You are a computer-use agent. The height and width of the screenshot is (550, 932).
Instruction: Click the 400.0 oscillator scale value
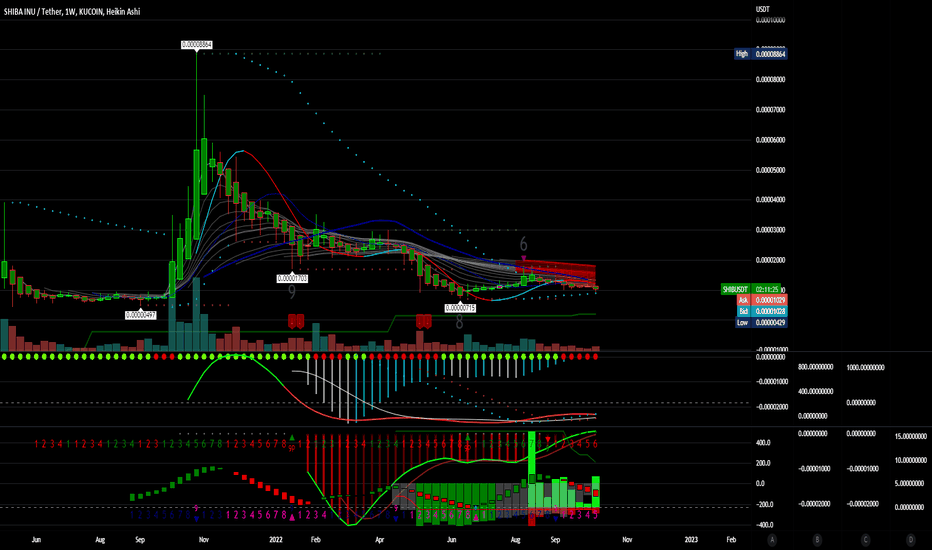pyautogui.click(x=763, y=443)
